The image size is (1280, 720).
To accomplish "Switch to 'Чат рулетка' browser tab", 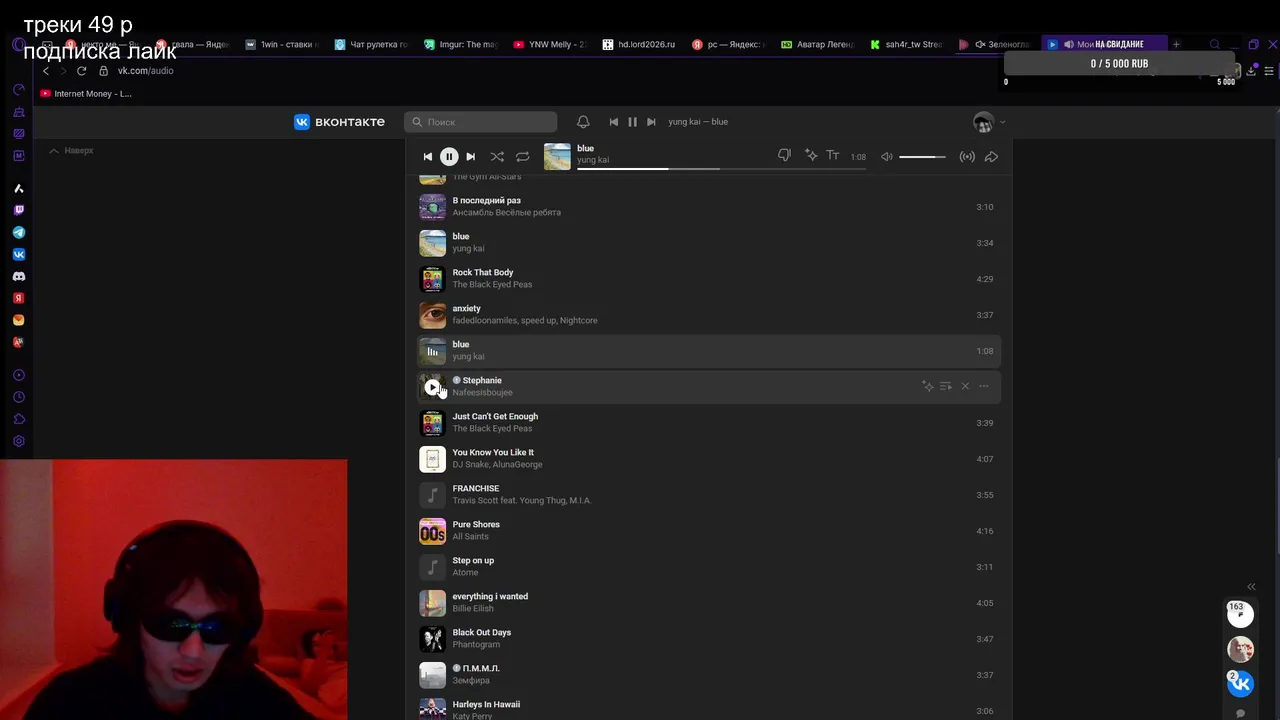I will (371, 44).
